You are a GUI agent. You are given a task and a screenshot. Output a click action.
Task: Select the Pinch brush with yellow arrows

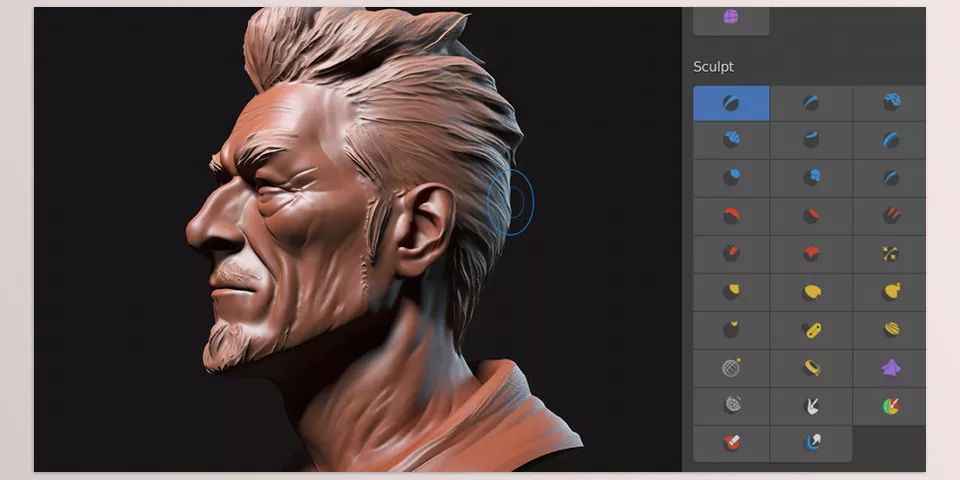[889, 254]
